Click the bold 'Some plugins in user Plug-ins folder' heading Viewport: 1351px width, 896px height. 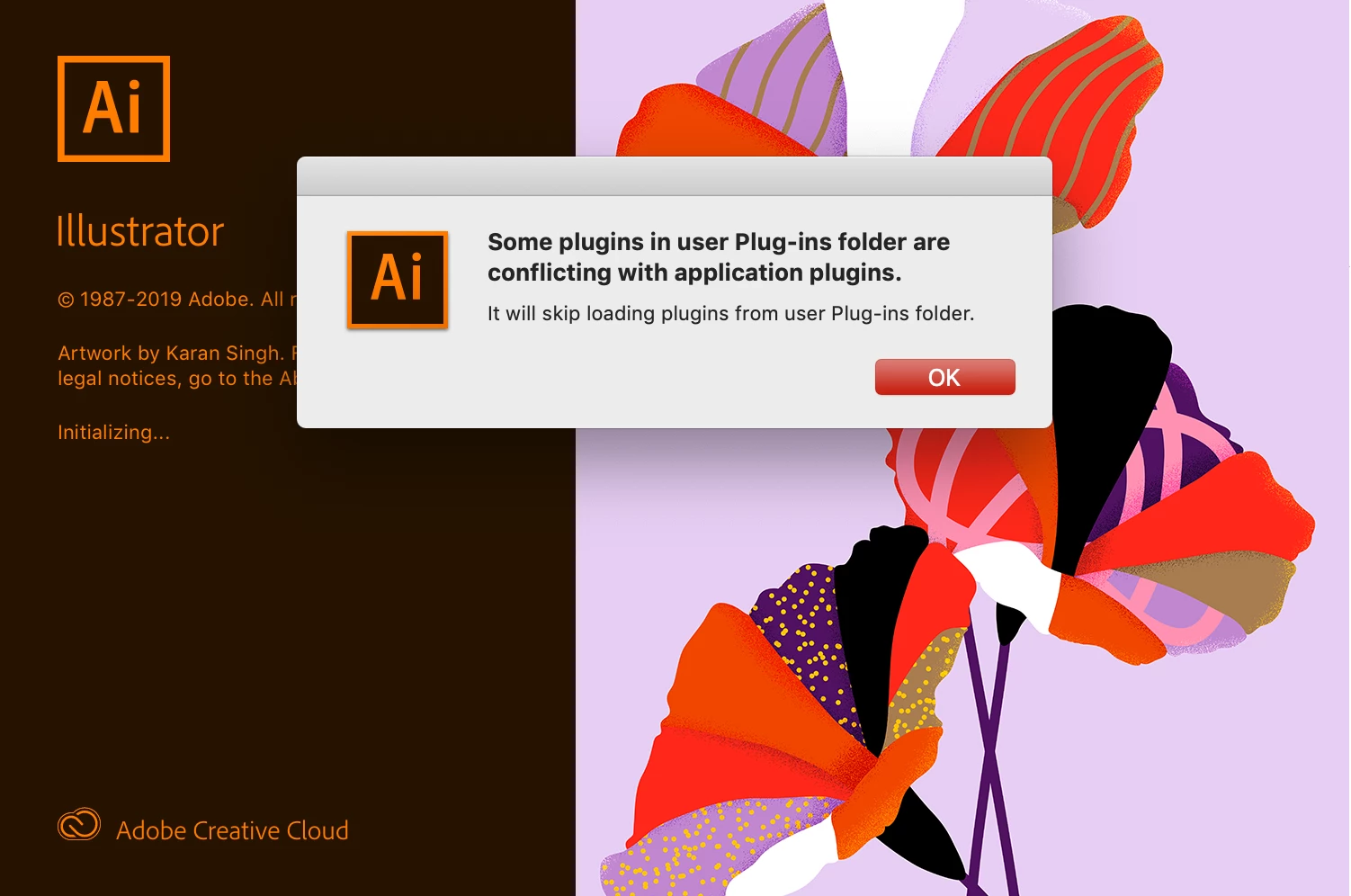point(719,257)
